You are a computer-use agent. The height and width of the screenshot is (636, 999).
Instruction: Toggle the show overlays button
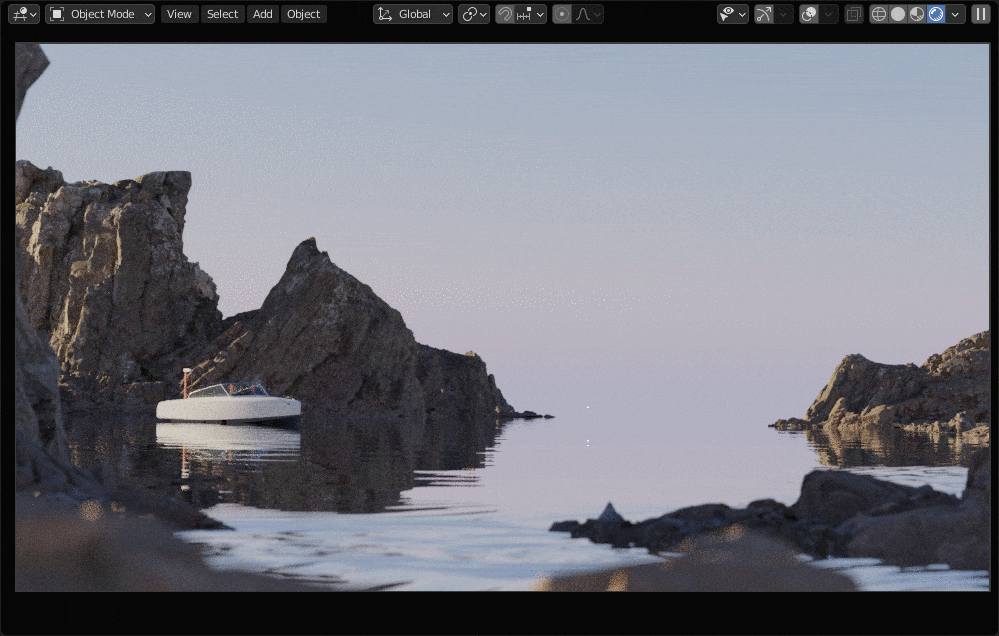point(809,14)
